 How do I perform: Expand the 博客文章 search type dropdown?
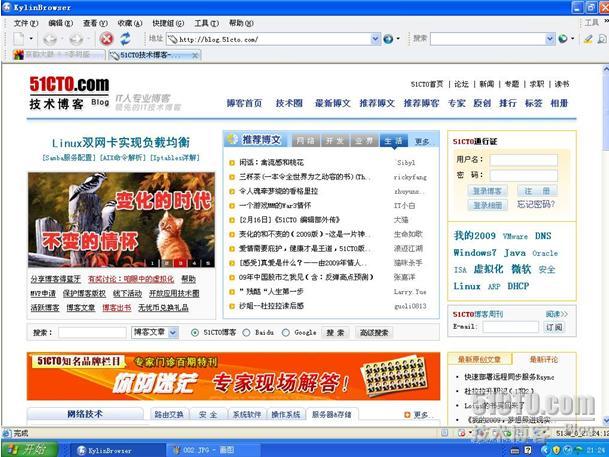(173, 332)
